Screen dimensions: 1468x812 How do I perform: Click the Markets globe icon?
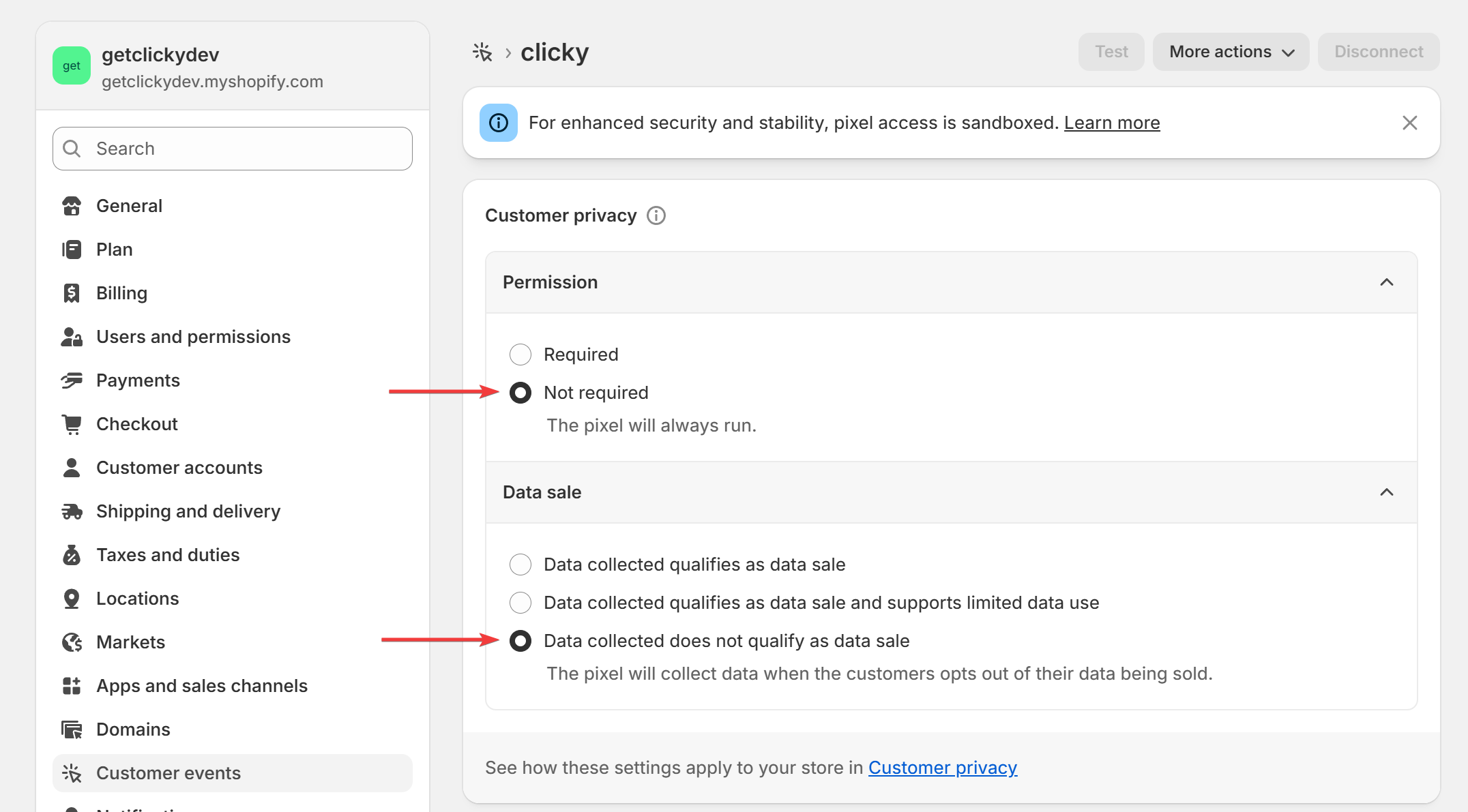pyautogui.click(x=72, y=642)
